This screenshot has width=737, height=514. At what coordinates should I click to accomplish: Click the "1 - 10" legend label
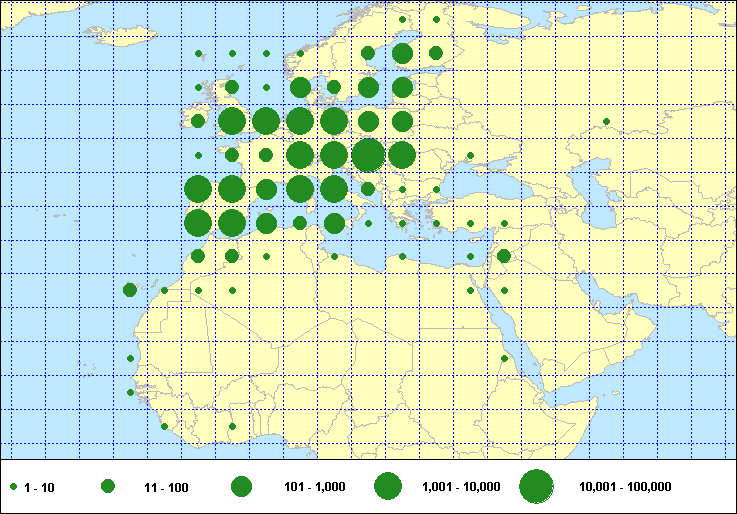[40, 487]
